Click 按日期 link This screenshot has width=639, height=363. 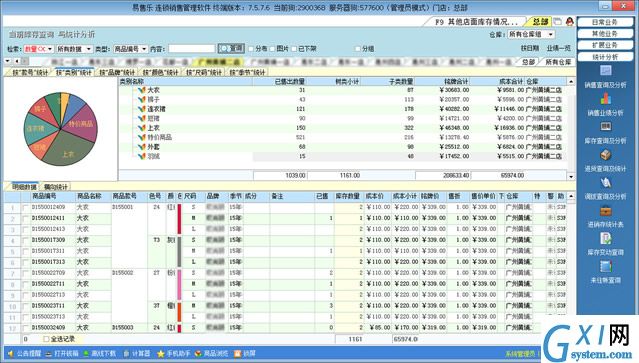click(530, 48)
